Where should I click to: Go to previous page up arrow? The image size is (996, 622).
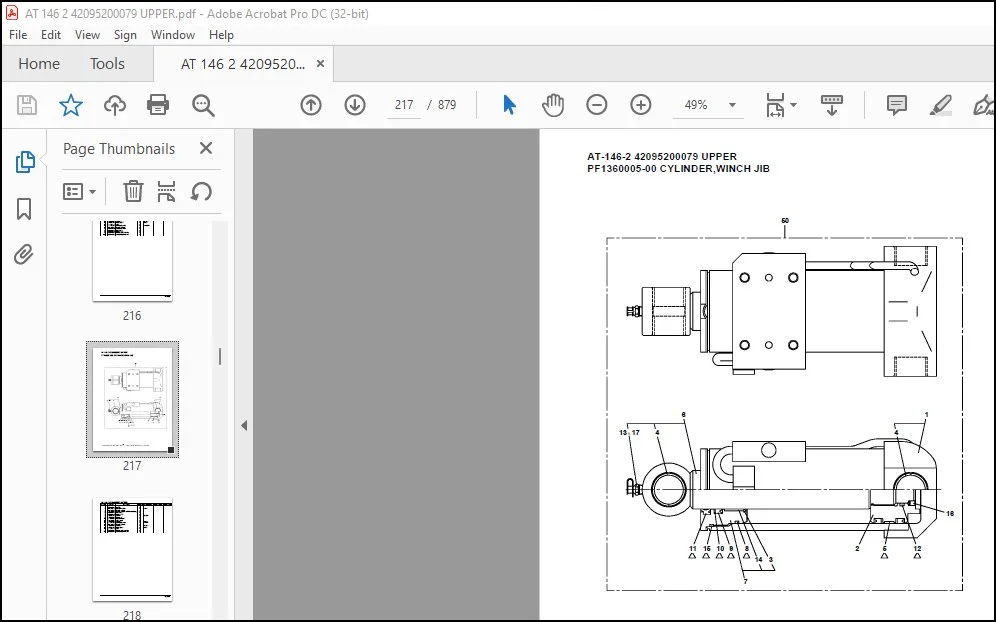pyautogui.click(x=311, y=105)
